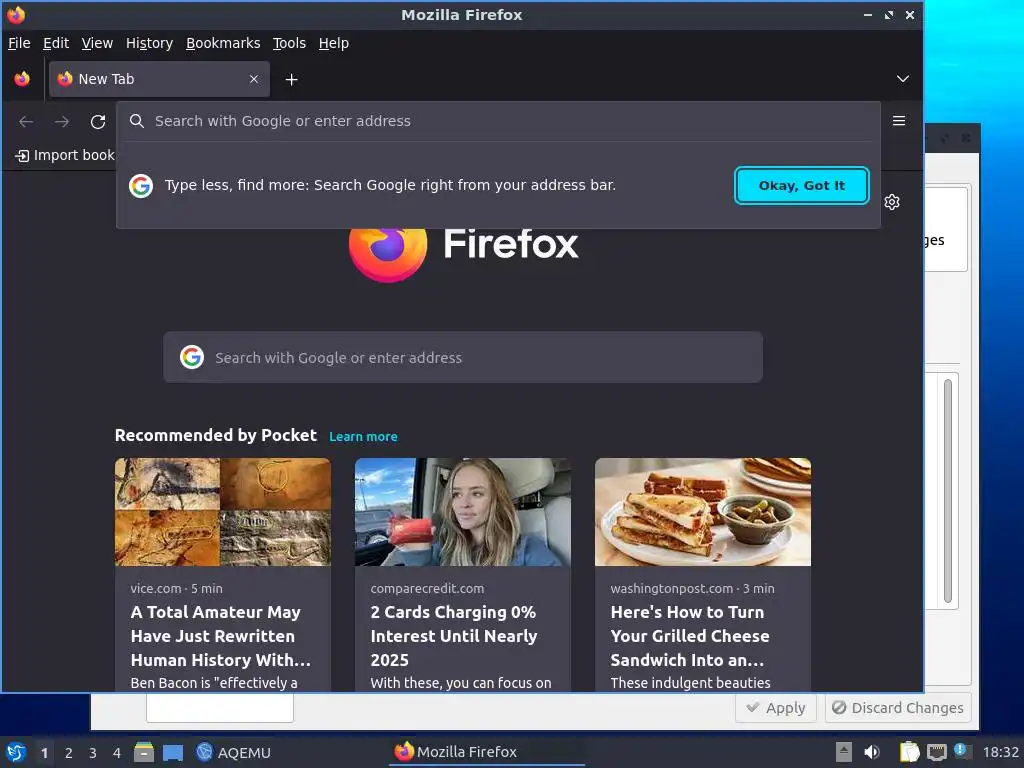This screenshot has width=1024, height=768.
Task: Switch to workspace 1 in pager
Action: 44,753
